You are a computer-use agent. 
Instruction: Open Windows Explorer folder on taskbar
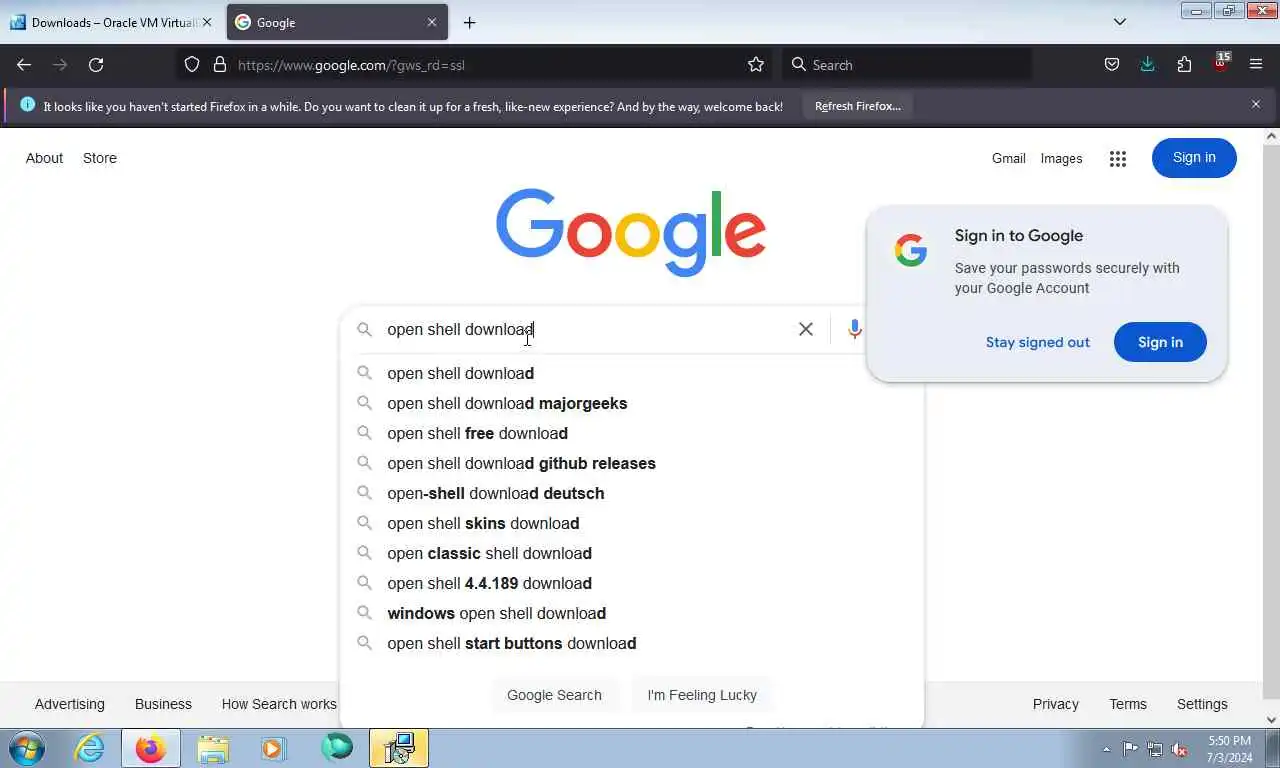[213, 748]
